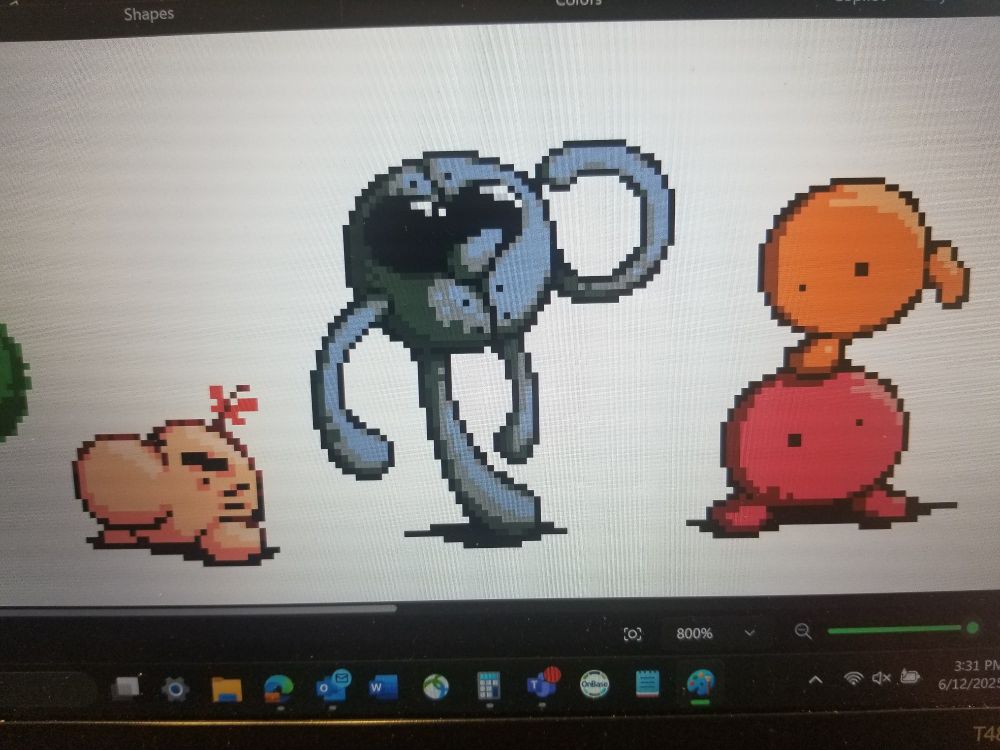
Task: Open Microsoft Edge from the taskbar
Action: tap(279, 689)
